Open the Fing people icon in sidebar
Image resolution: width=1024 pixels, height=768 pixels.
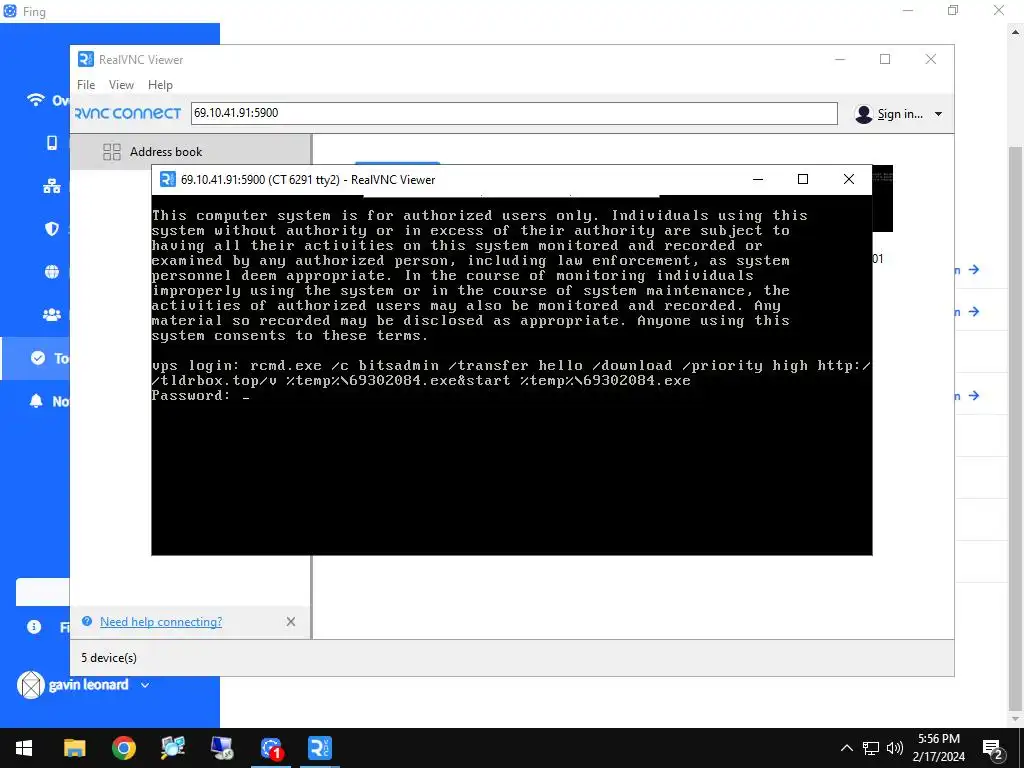pyautogui.click(x=52, y=315)
